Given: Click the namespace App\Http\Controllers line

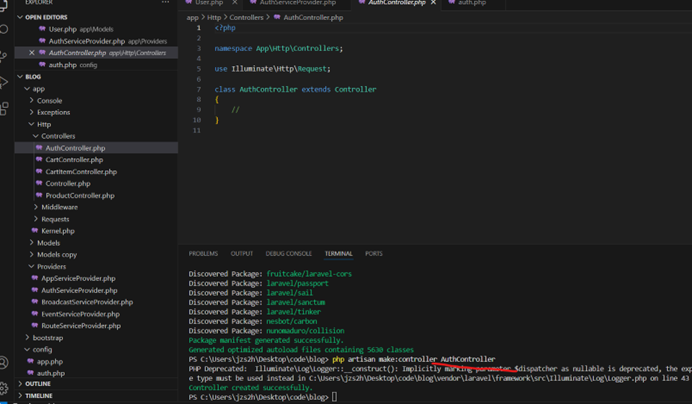Looking at the screenshot, I should [x=278, y=49].
